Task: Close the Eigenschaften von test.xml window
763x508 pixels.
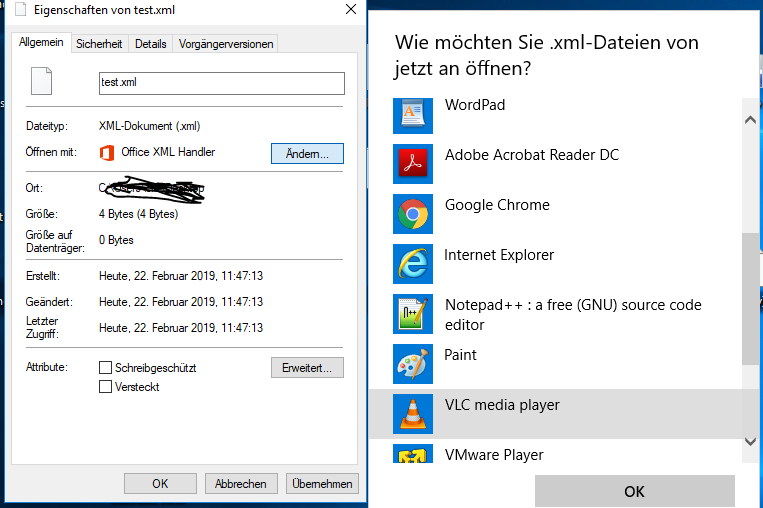Action: (351, 9)
